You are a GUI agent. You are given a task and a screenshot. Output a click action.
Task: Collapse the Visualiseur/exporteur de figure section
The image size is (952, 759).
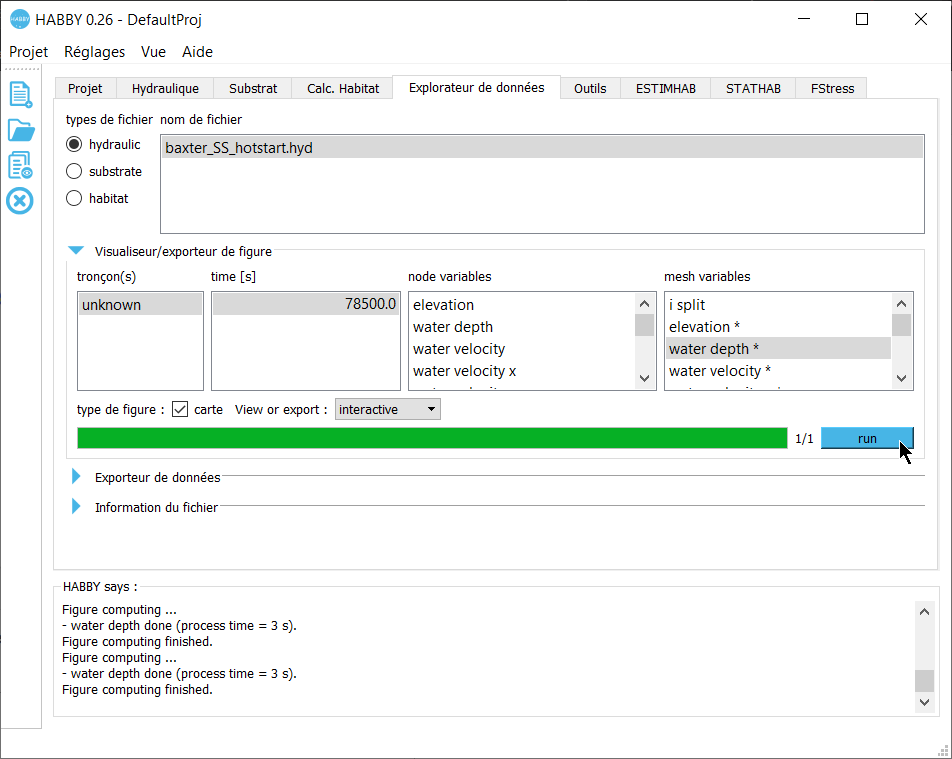(76, 252)
